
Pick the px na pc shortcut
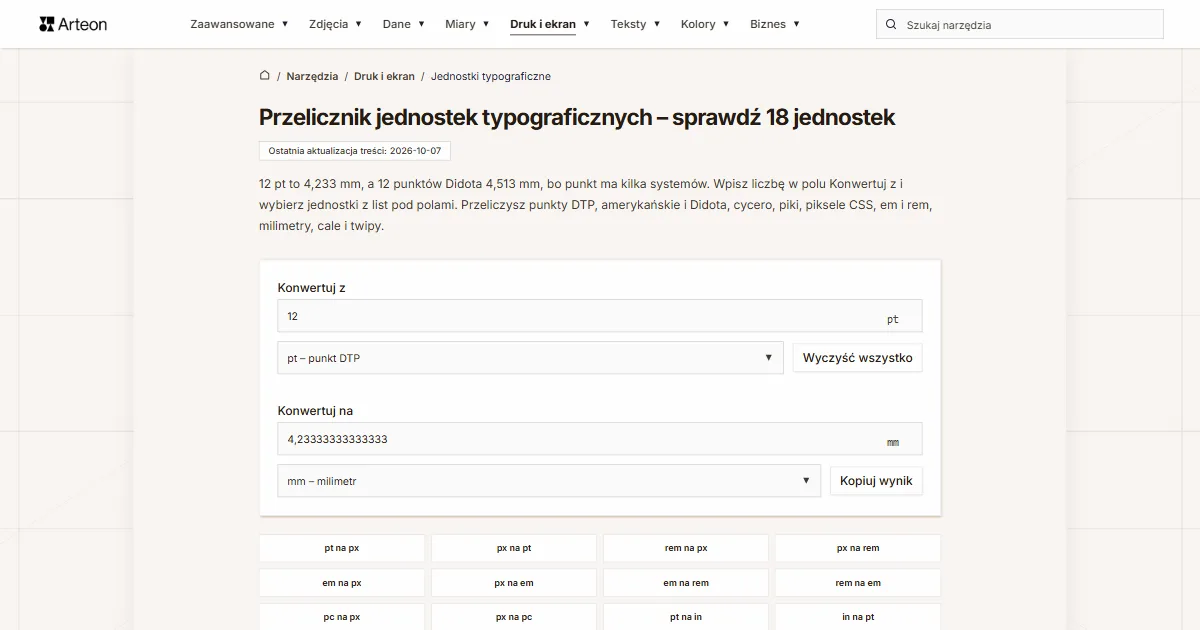tap(514, 617)
